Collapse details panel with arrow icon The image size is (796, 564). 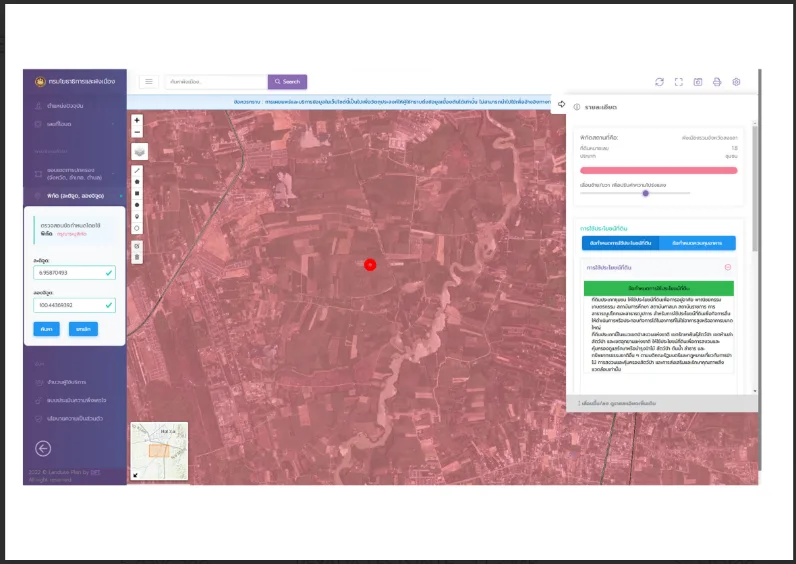561,104
